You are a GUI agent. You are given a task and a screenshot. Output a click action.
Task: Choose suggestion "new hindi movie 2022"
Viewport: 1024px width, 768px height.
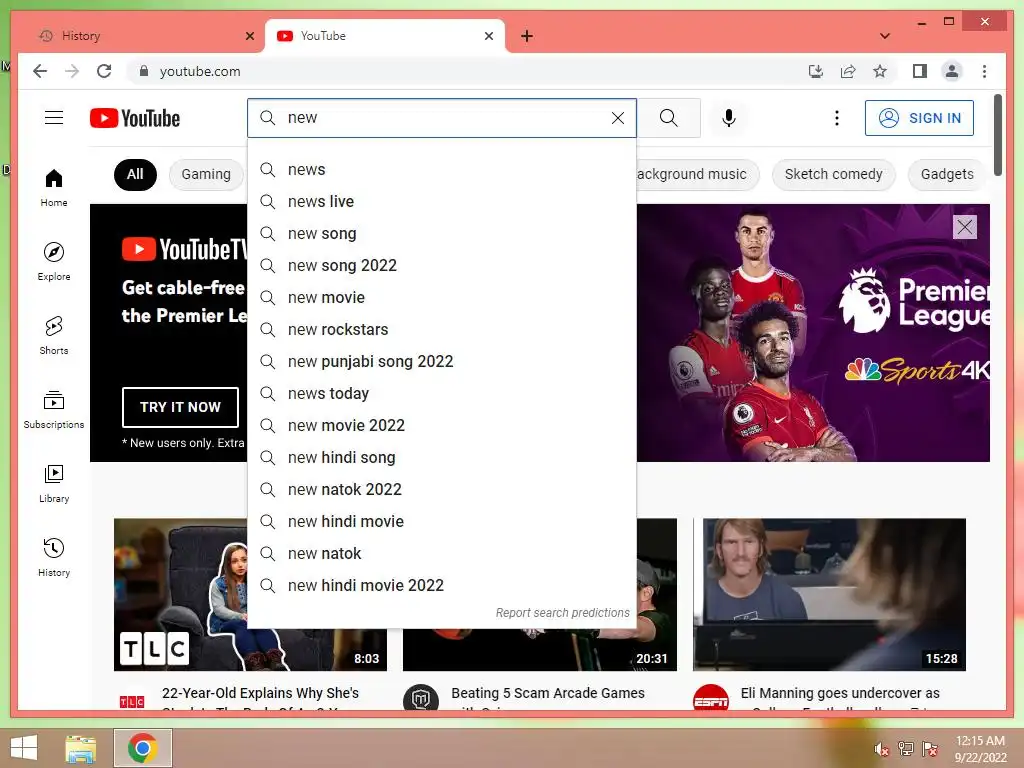pos(442,586)
